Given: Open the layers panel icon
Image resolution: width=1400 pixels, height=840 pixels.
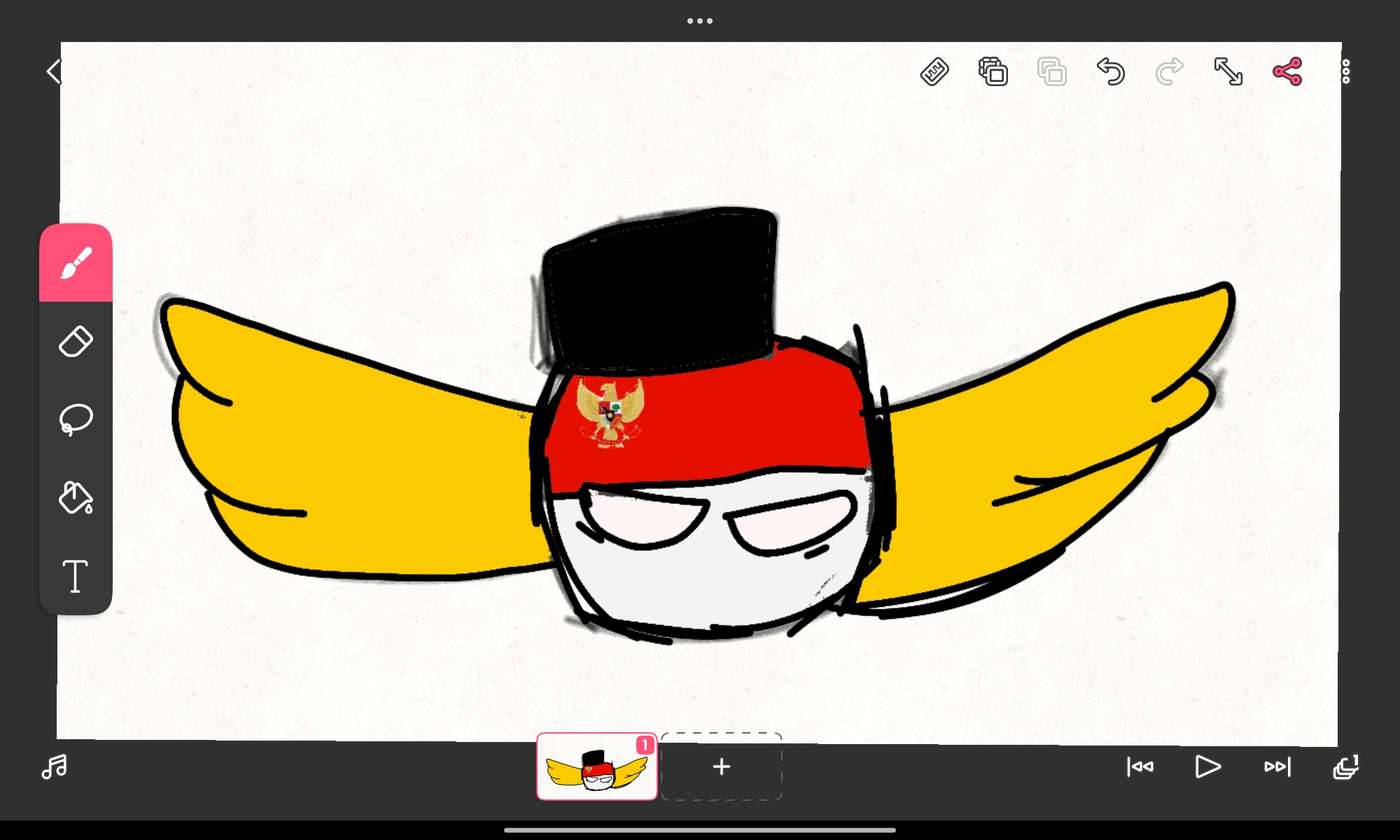Looking at the screenshot, I should (x=1345, y=766).
